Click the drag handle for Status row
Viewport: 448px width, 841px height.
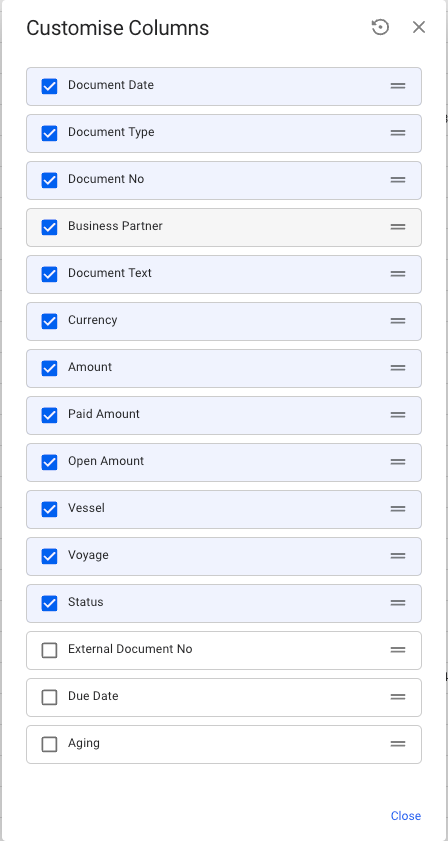tap(398, 603)
